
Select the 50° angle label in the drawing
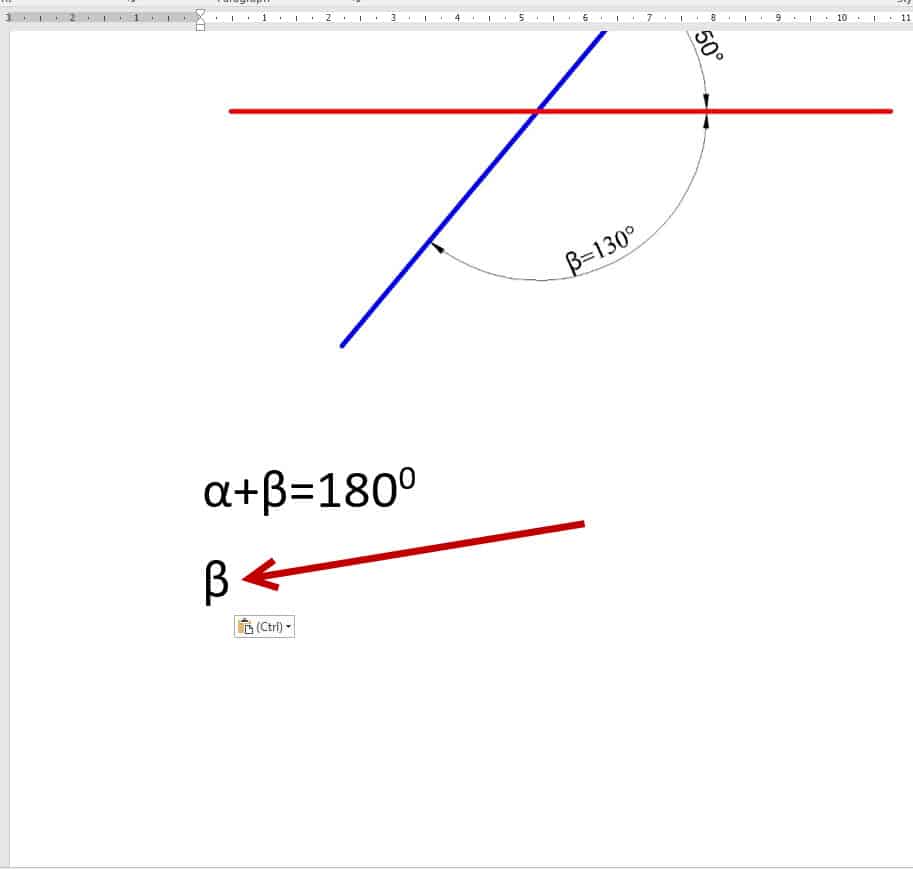click(709, 45)
